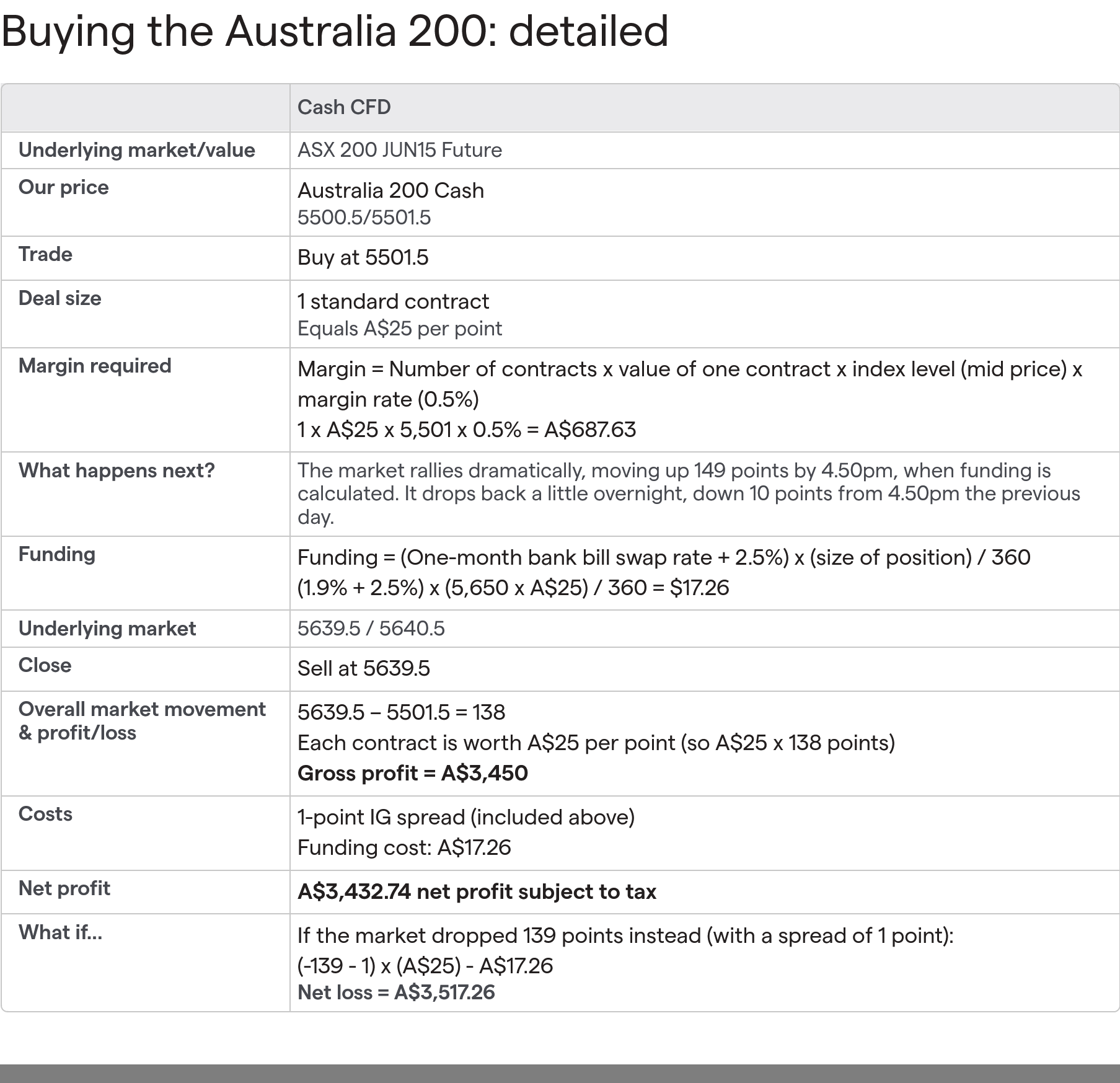The width and height of the screenshot is (1120, 1083).
Task: Click the "Buying the Australia 200: detailed" heading
Action: 335,31
